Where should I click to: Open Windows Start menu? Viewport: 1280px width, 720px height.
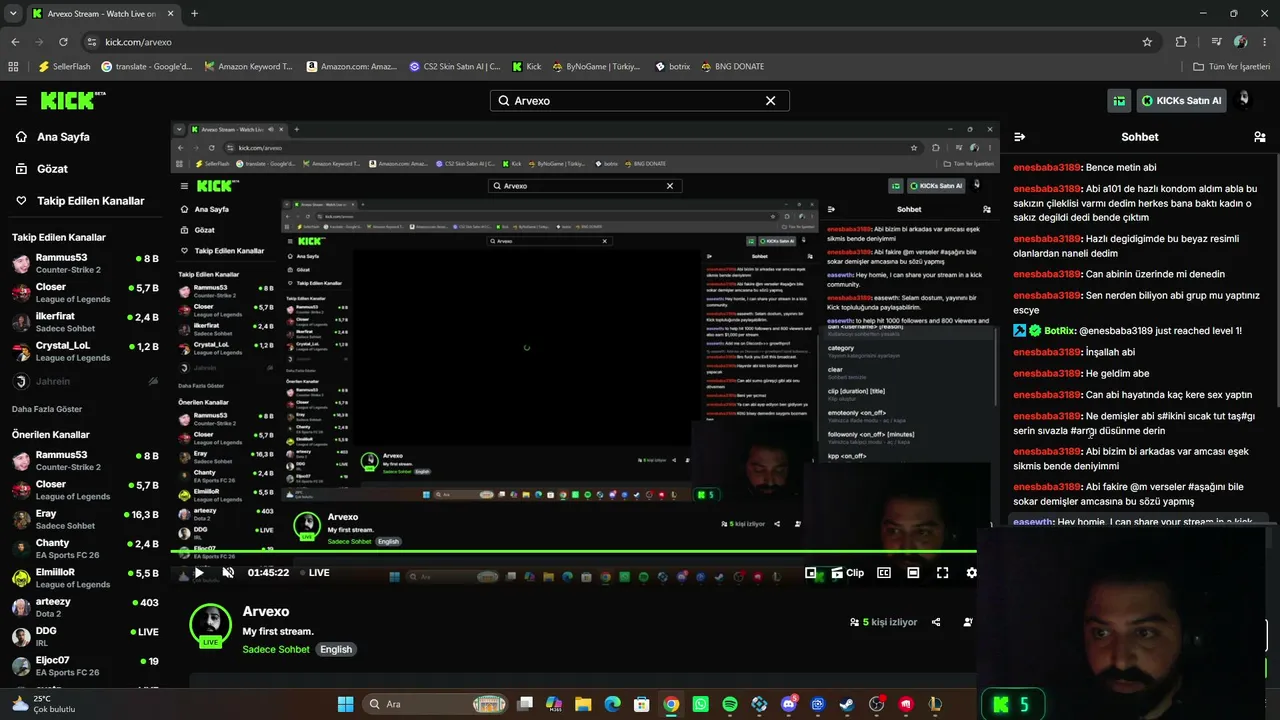pos(345,704)
